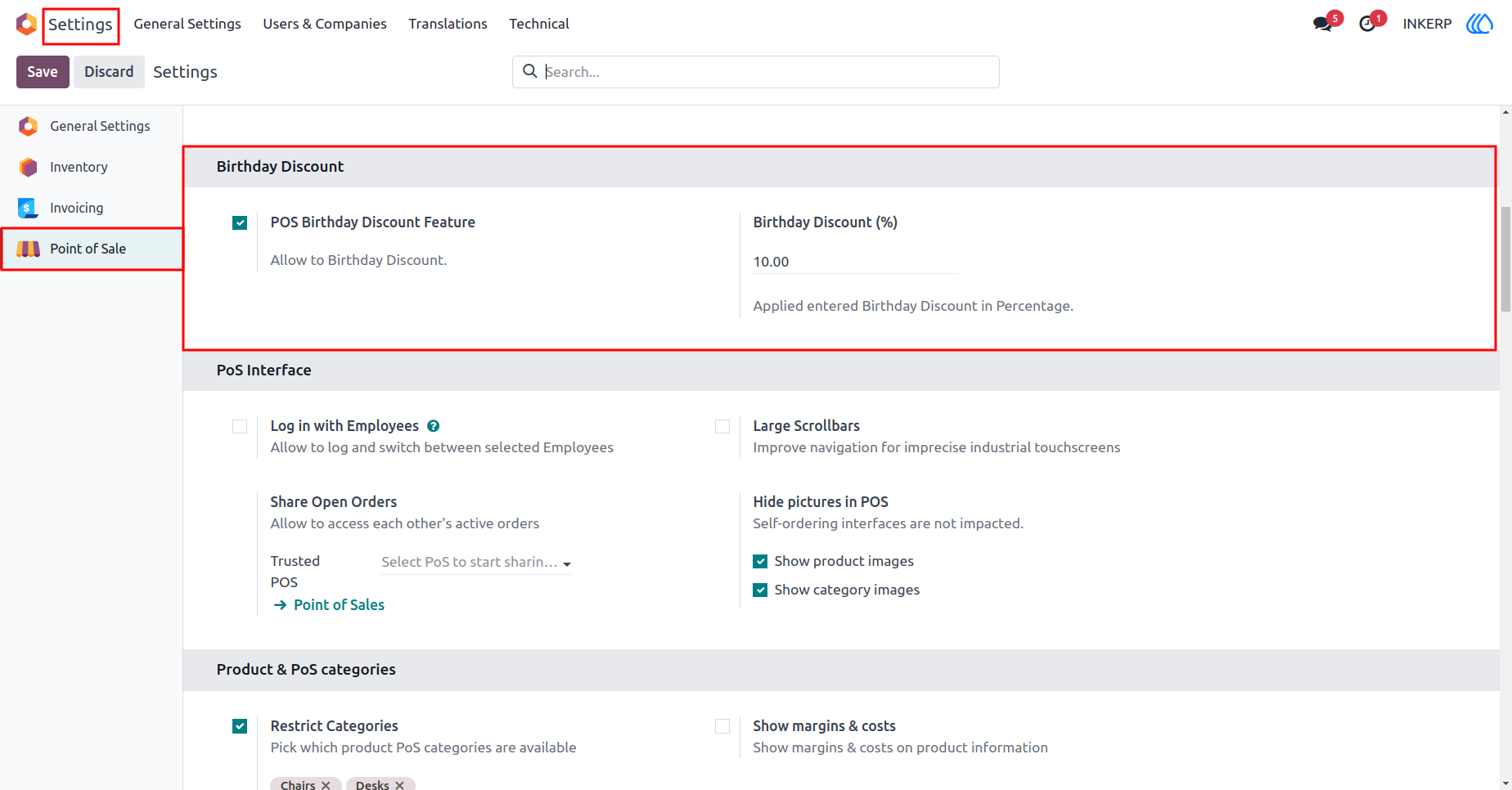The width and height of the screenshot is (1512, 790).
Task: Edit the Birthday Discount percentage value
Action: 855,262
